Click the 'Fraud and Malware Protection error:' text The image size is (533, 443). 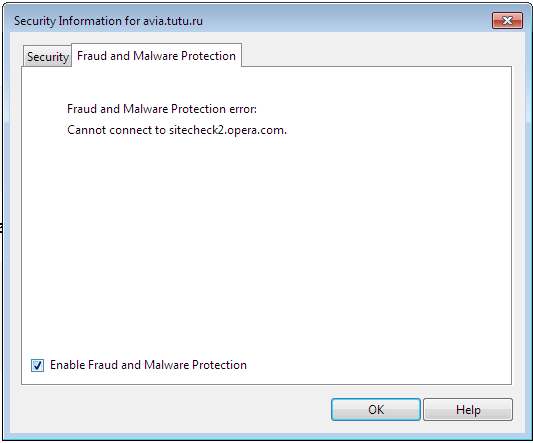(162, 109)
